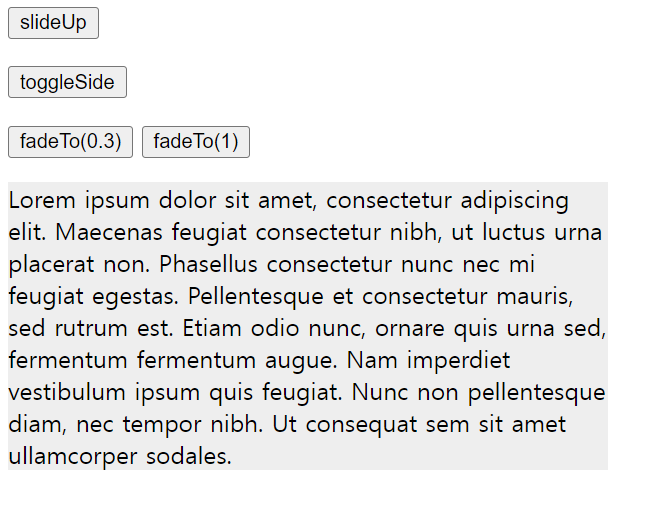Select the word "Phasellus" in the paragraph

pos(208,264)
